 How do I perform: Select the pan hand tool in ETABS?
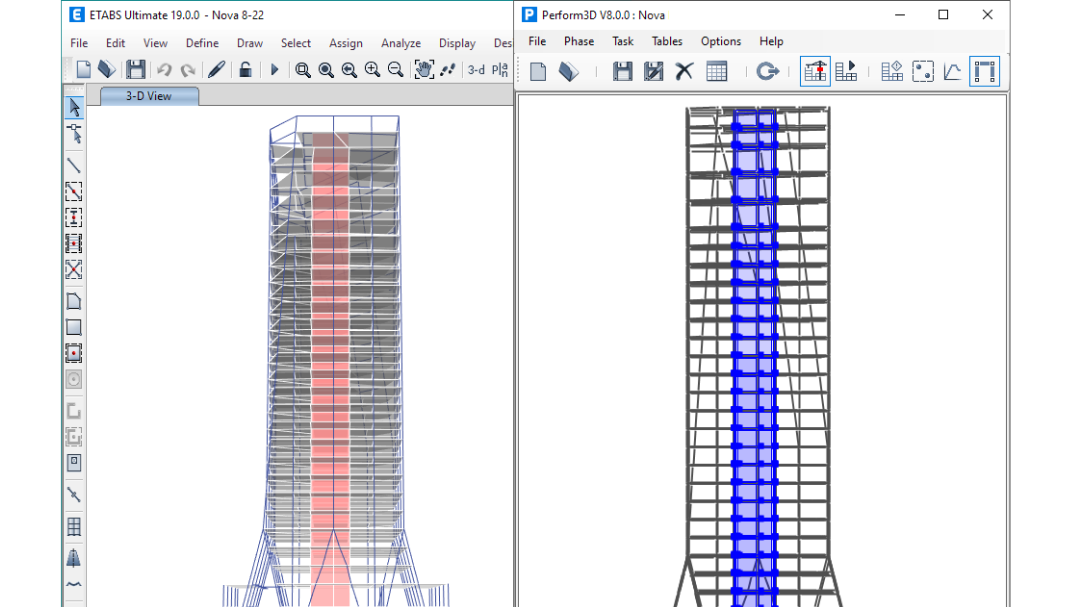click(x=424, y=69)
